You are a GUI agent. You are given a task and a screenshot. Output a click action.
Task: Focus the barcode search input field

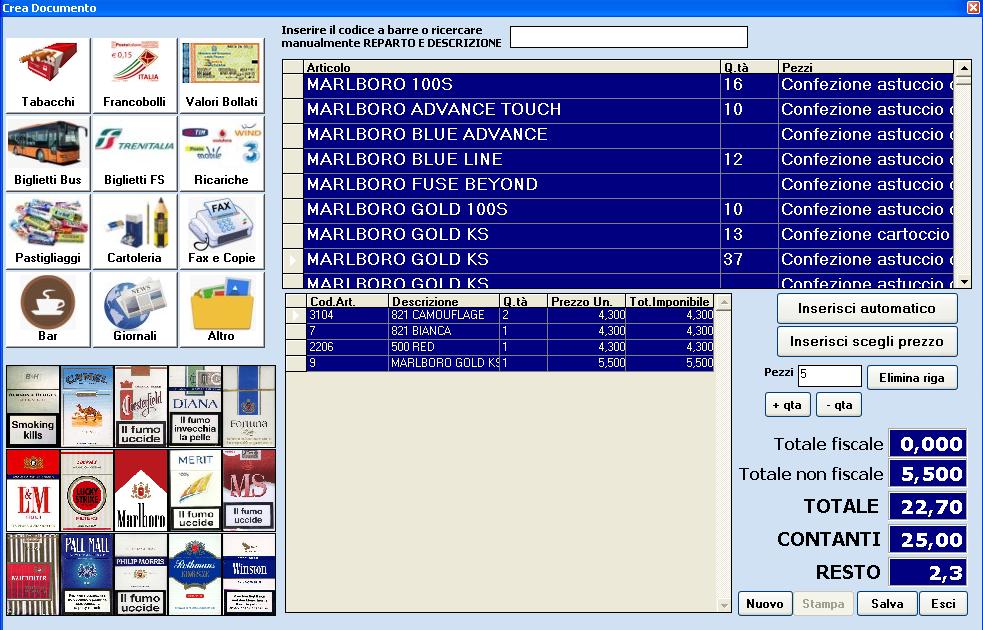pos(629,37)
